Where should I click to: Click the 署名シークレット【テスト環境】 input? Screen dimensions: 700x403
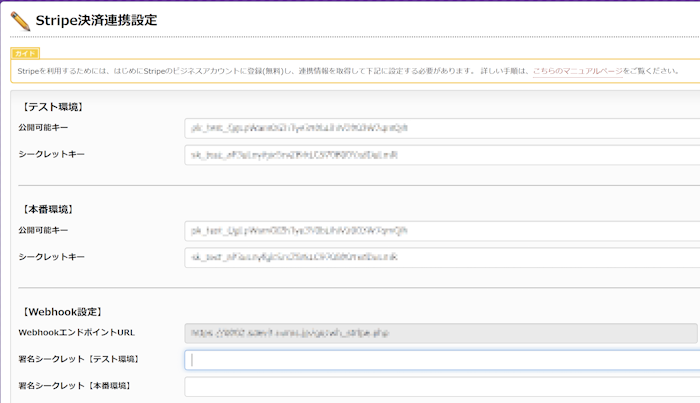[442, 360]
